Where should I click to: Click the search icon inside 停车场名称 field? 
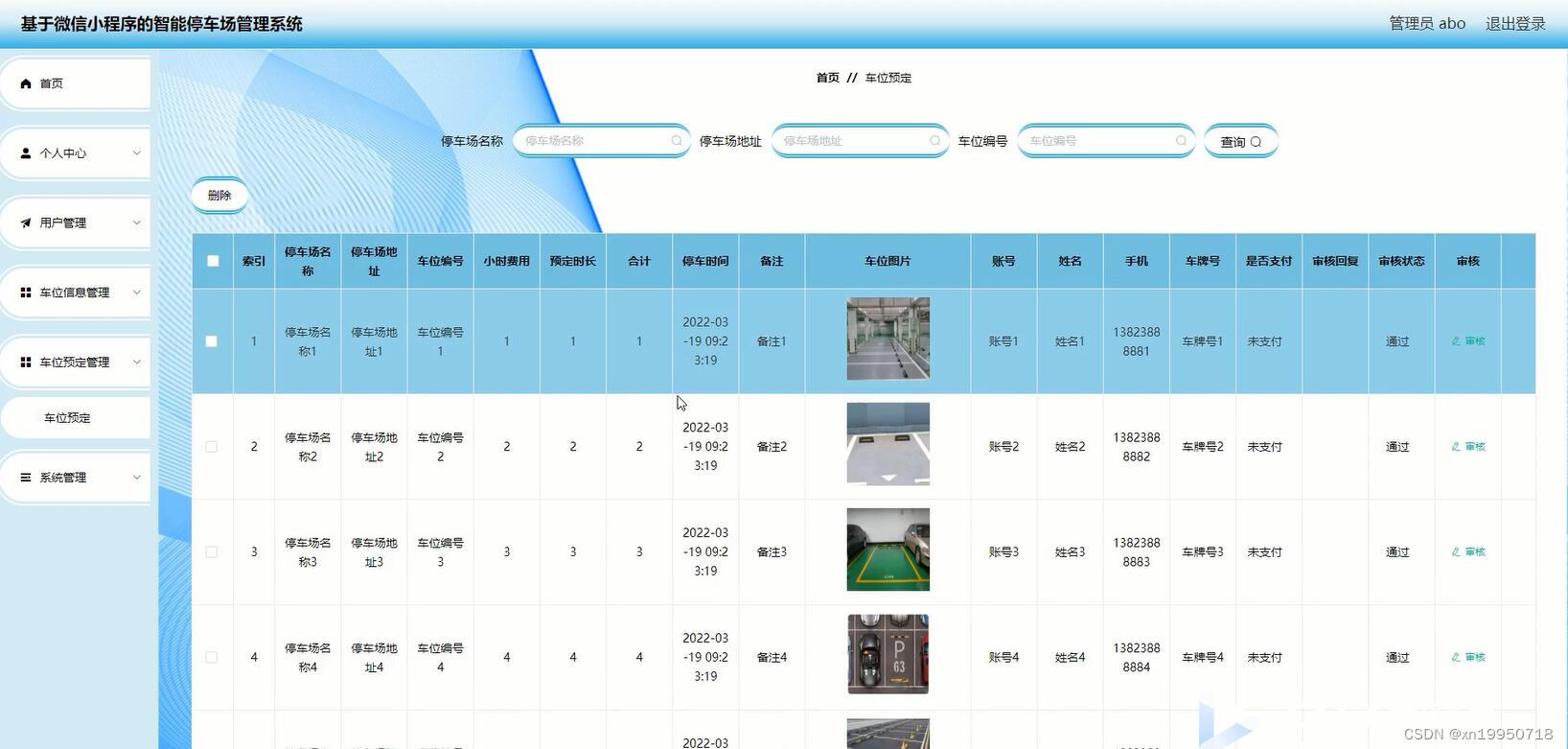(677, 141)
